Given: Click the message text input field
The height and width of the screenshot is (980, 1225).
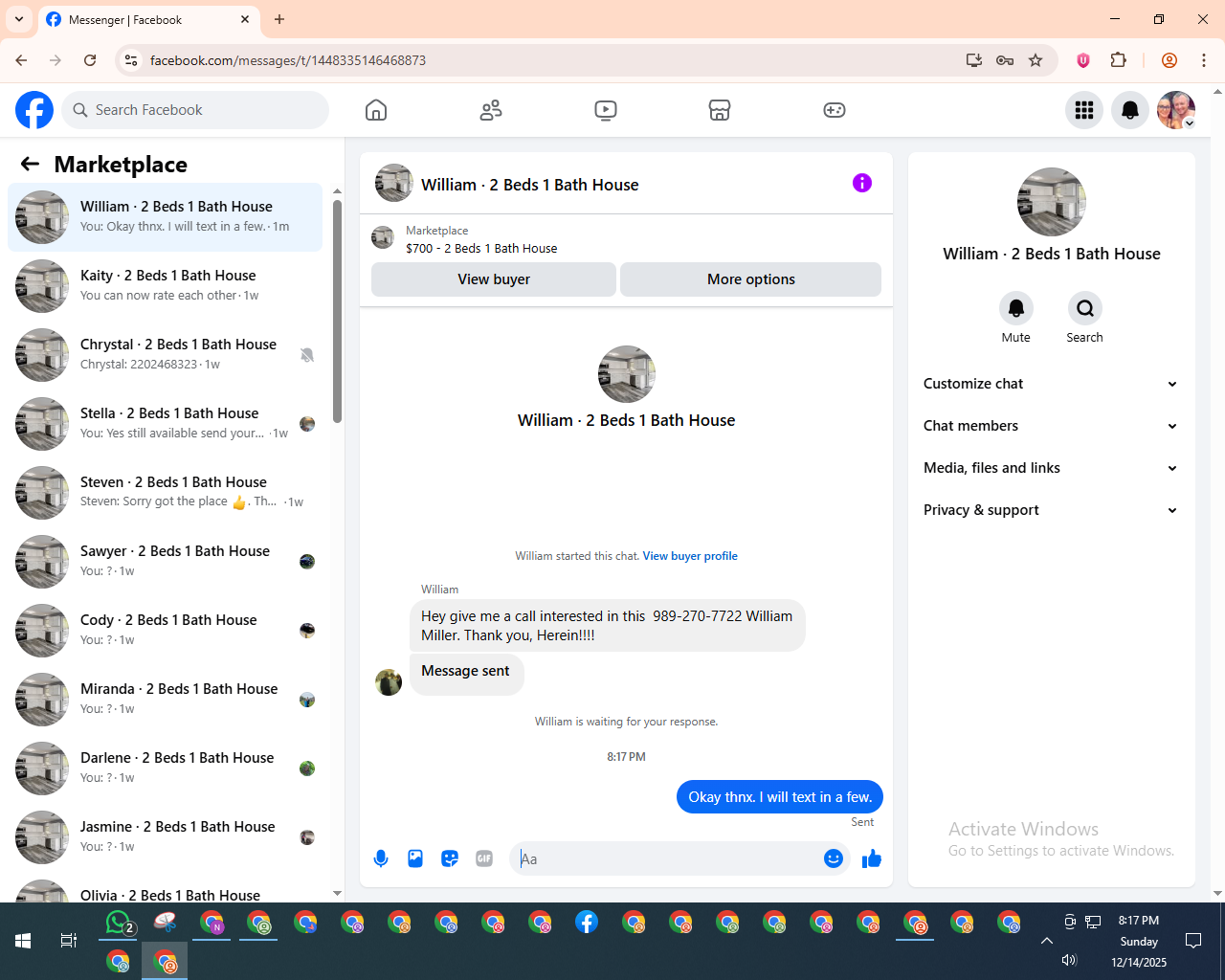Looking at the screenshot, I should tap(668, 858).
